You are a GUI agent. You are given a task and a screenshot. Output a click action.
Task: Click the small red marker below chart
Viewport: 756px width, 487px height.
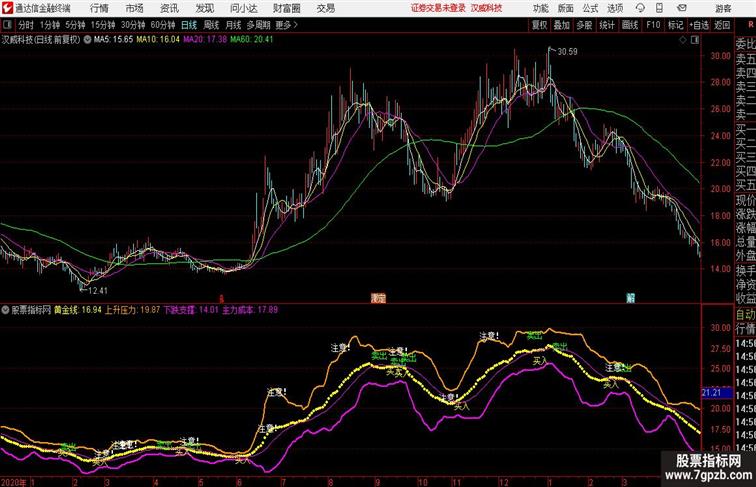pos(222,298)
